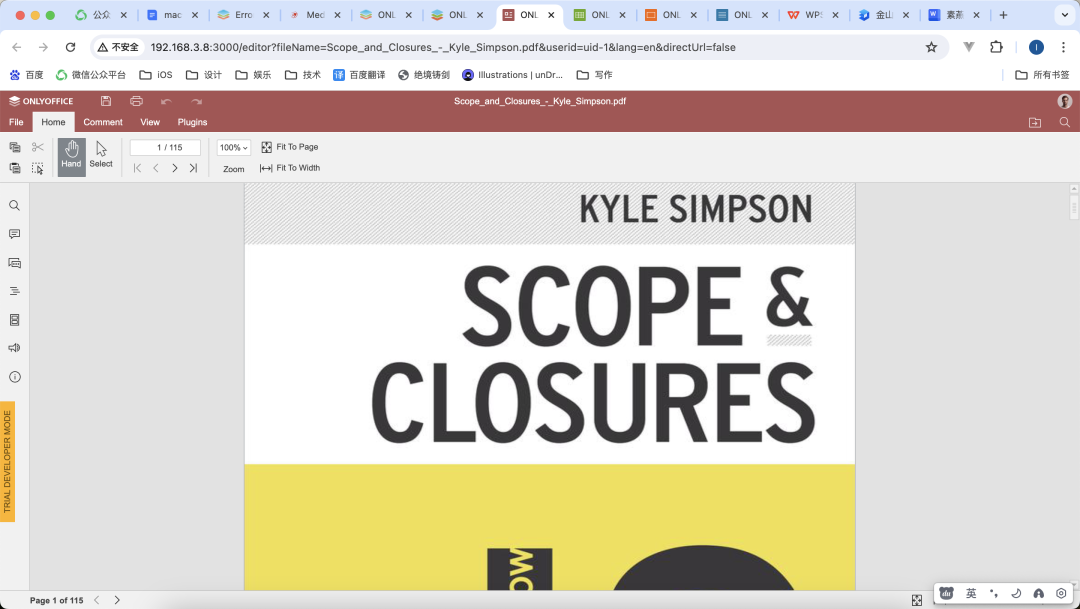This screenshot has height=609, width=1080.
Task: Click the search magnifier in the header
Action: point(1064,122)
